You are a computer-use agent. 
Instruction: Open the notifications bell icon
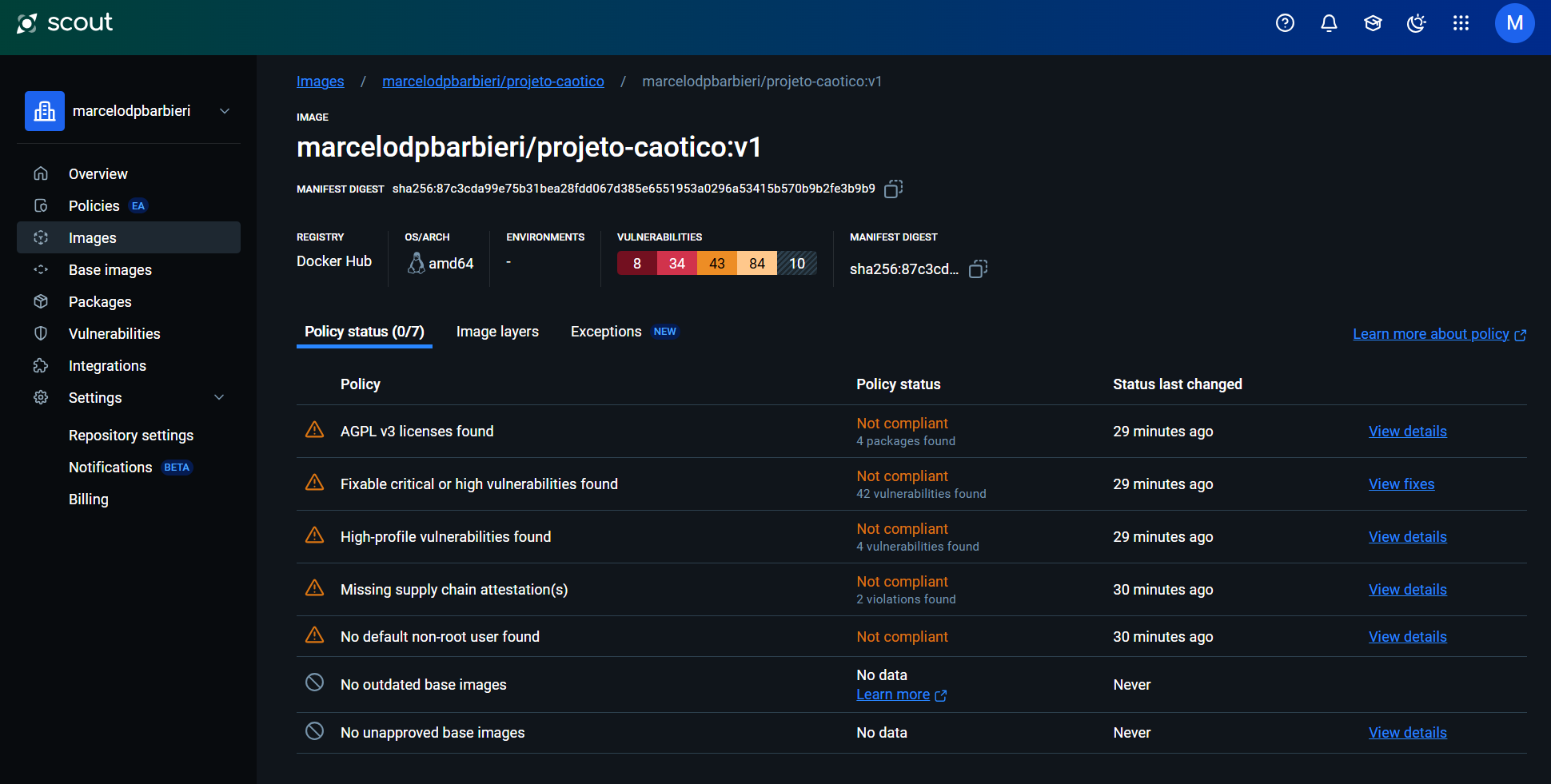pos(1329,23)
